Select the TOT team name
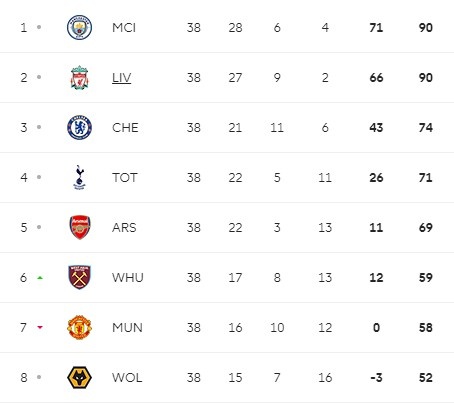454x403 pixels. coord(125,178)
